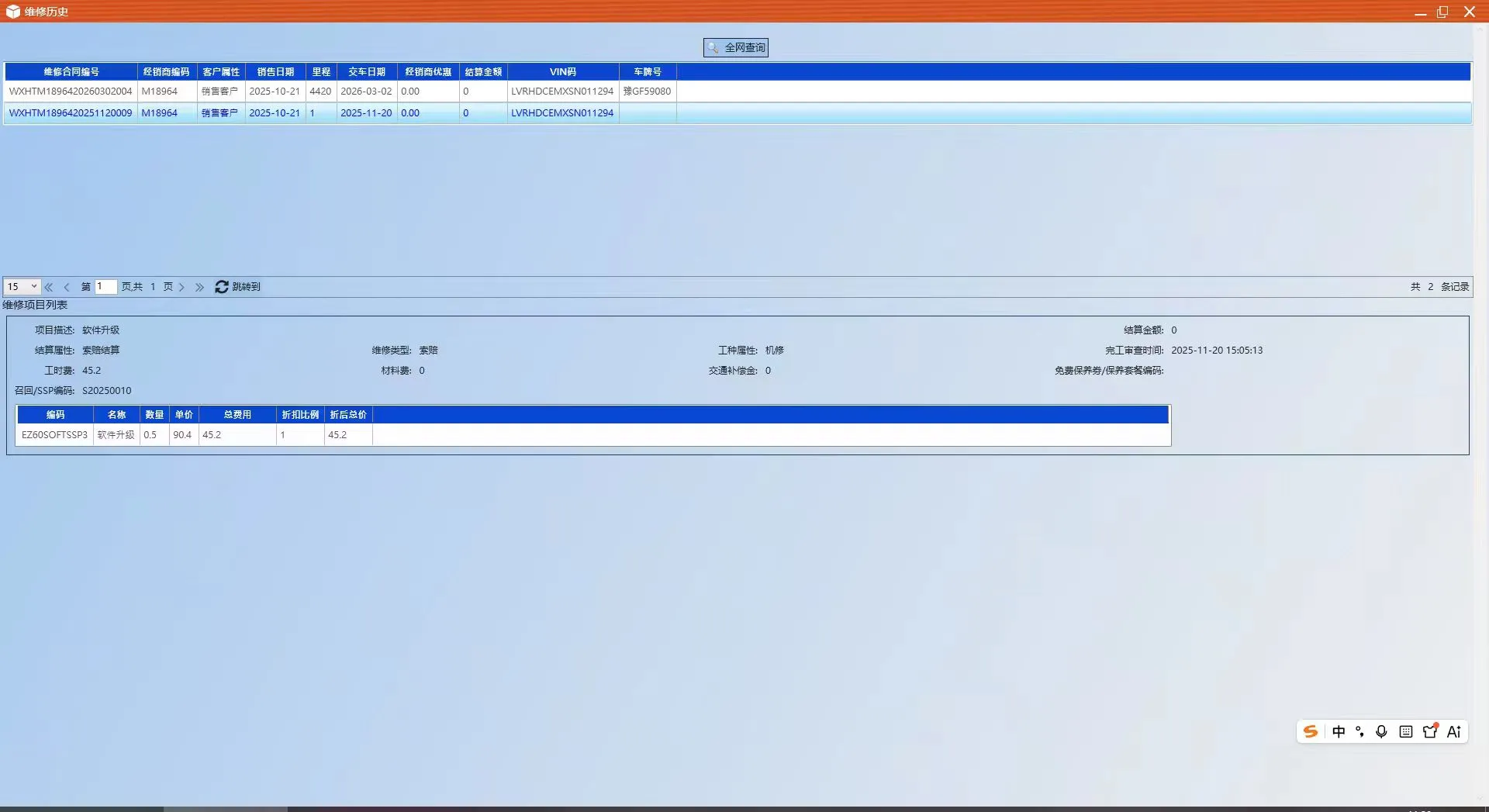Viewport: 1489px width, 812px height.
Task: Click the VIN码 column header
Action: point(562,72)
